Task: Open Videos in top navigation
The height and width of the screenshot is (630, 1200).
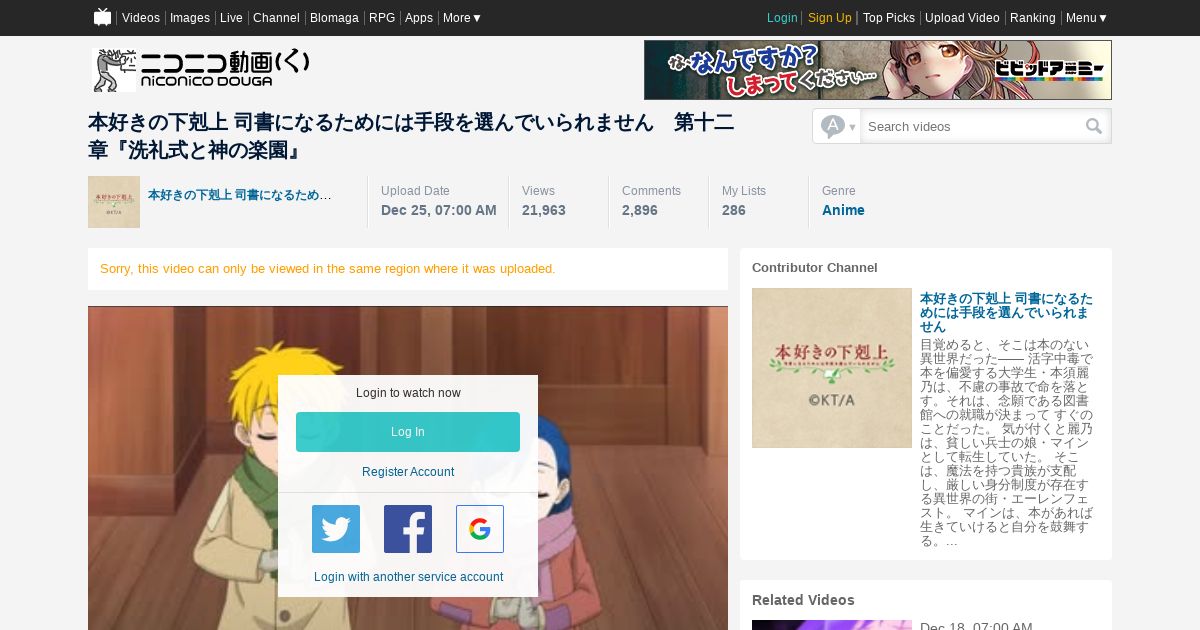Action: (141, 18)
